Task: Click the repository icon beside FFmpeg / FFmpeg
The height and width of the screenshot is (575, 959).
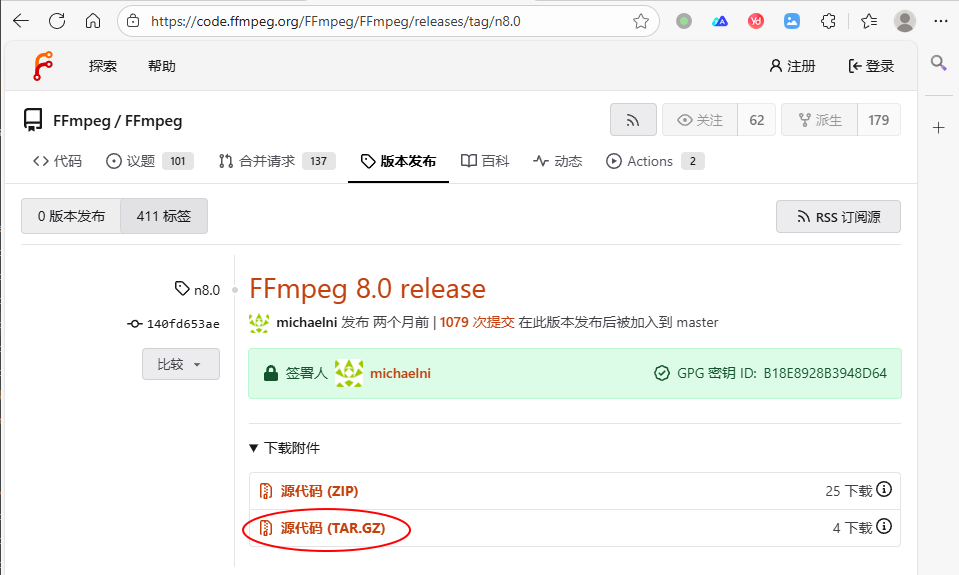Action: (32, 120)
